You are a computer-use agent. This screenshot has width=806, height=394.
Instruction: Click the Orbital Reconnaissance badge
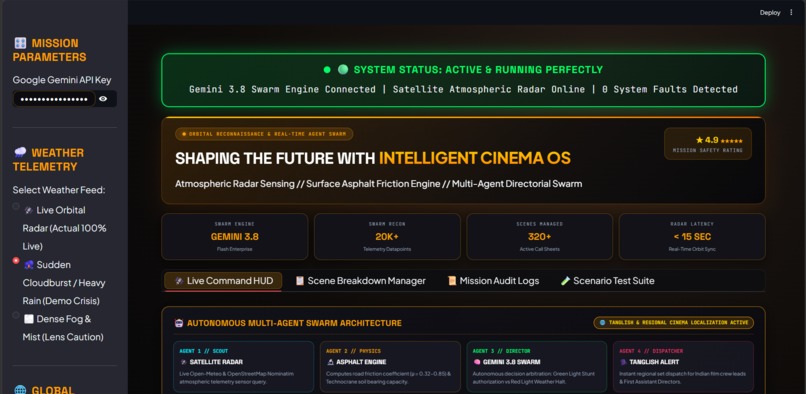(264, 134)
